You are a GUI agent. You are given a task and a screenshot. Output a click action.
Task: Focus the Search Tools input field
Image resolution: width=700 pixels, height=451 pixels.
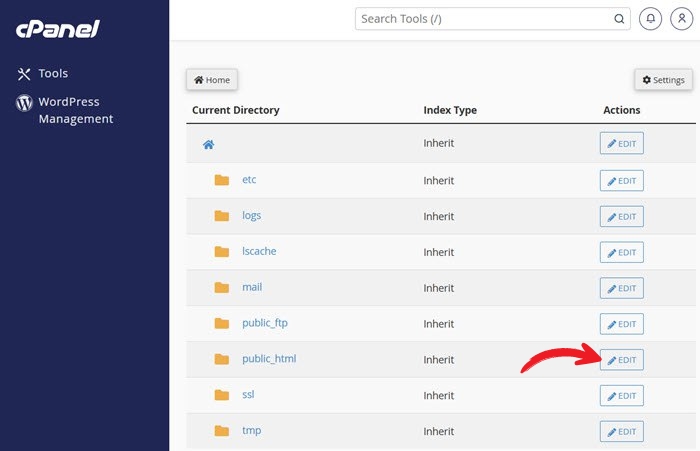(485, 19)
